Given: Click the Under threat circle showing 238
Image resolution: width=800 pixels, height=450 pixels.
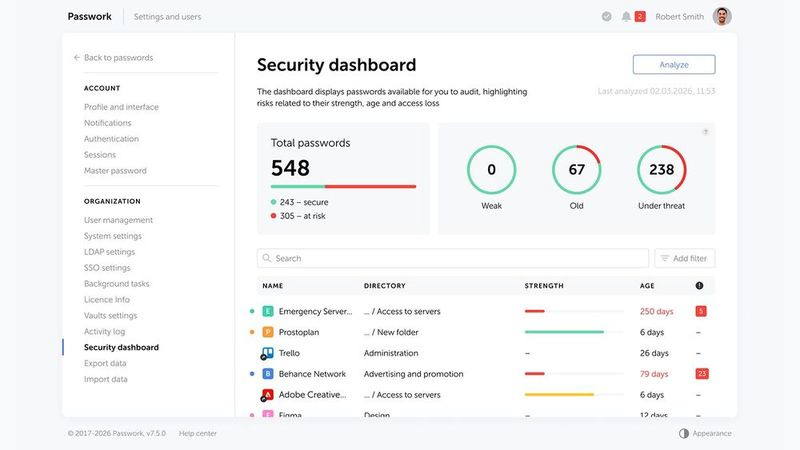Looking at the screenshot, I should coord(662,170).
